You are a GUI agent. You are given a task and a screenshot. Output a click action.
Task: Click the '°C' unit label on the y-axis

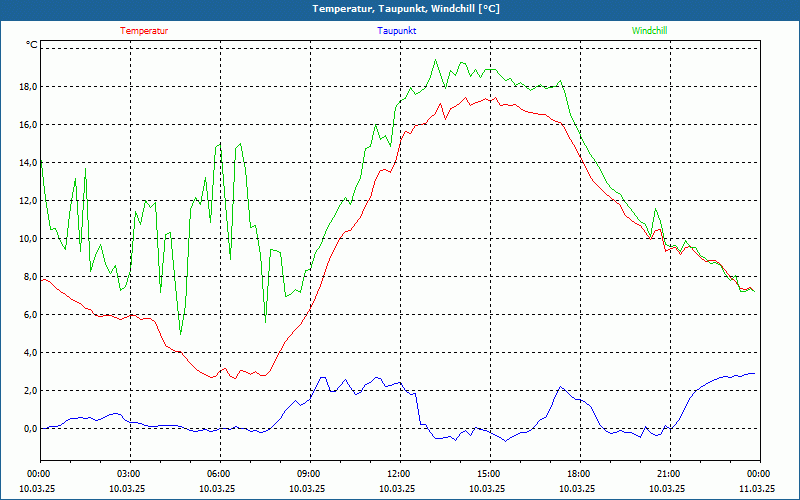(x=31, y=45)
